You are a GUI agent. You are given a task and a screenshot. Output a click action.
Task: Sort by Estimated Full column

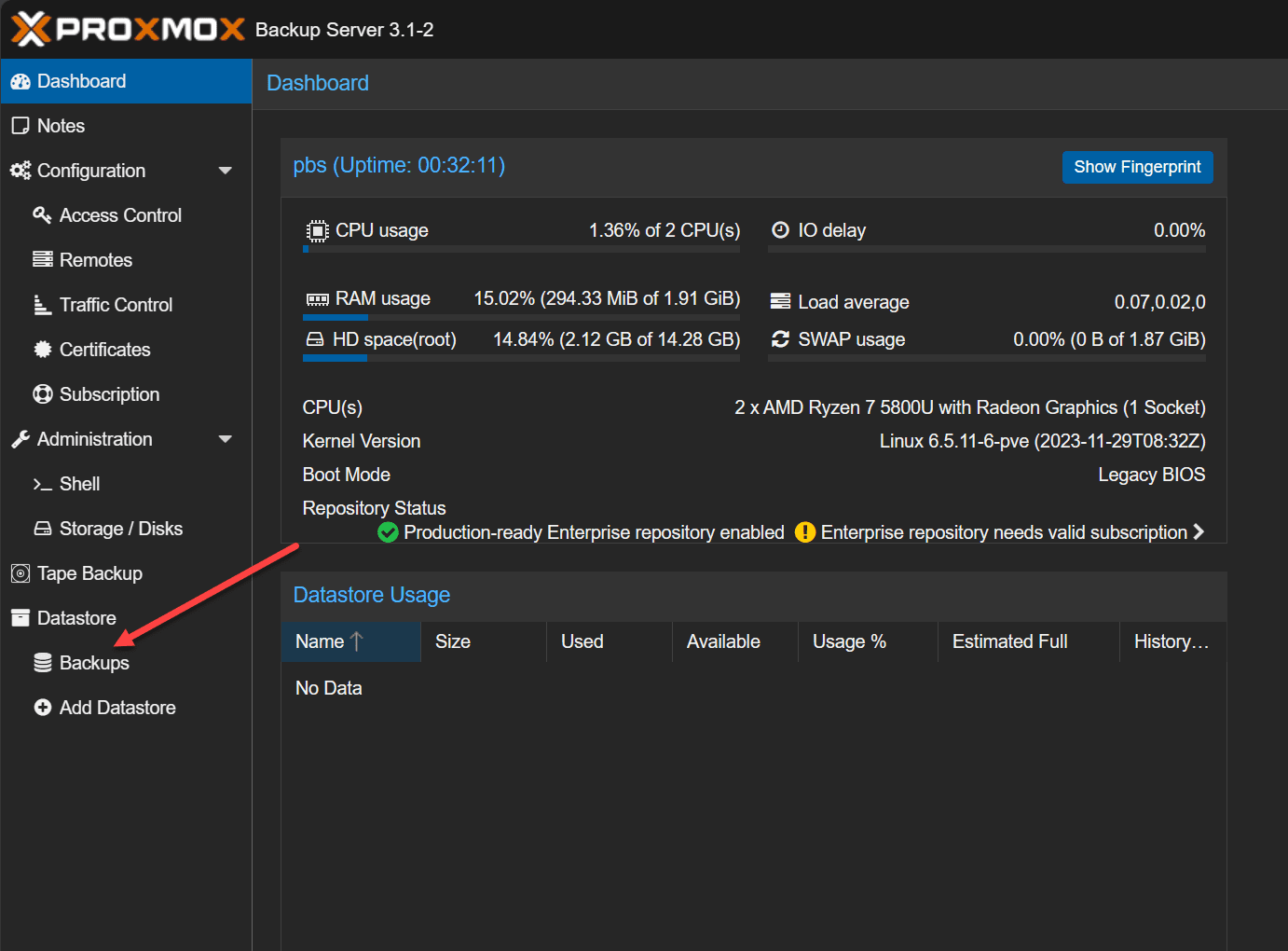(x=1029, y=641)
